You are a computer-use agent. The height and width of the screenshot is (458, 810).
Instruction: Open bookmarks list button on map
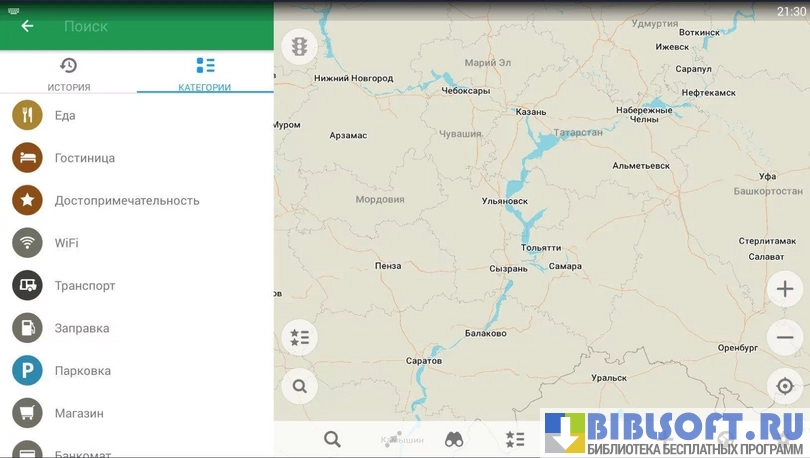click(x=299, y=337)
